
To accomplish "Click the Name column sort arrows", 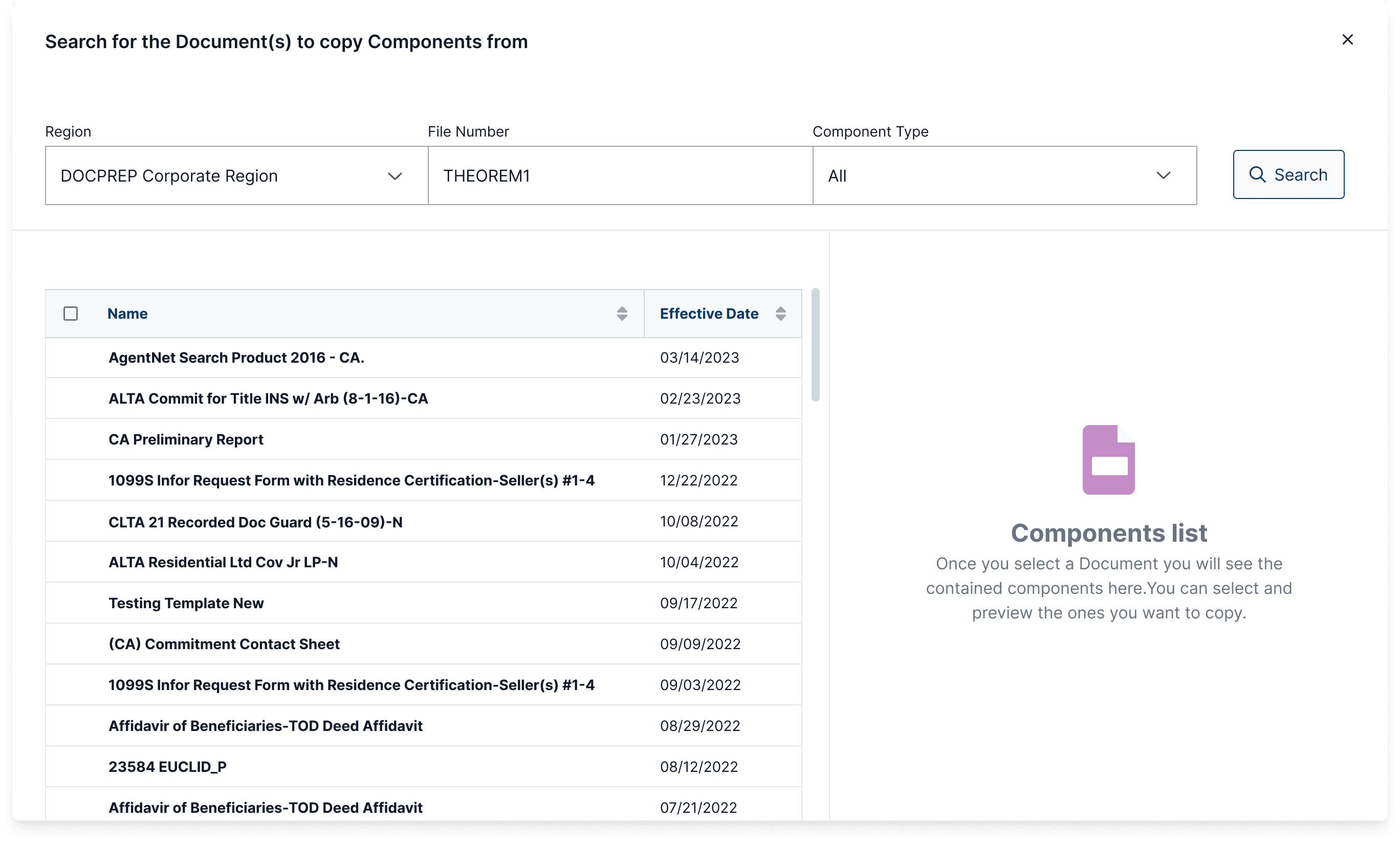I will tap(622, 314).
